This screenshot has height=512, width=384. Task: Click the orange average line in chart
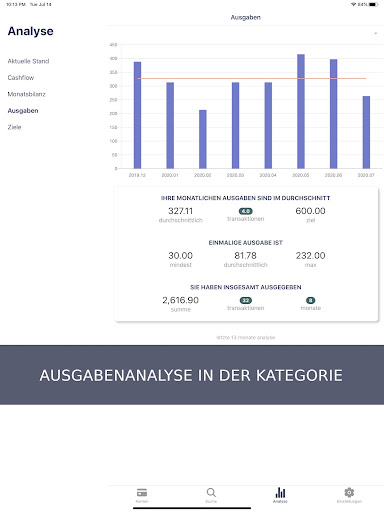point(252,79)
